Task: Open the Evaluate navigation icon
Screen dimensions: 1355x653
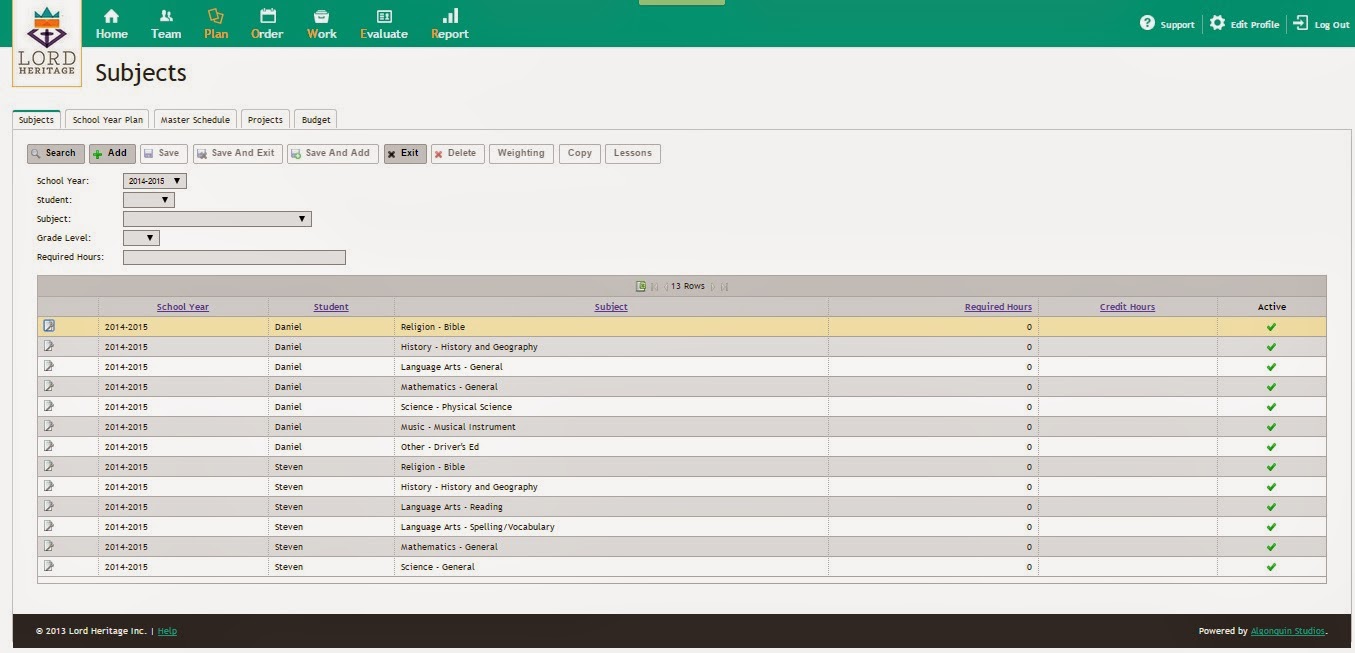Action: pos(384,16)
